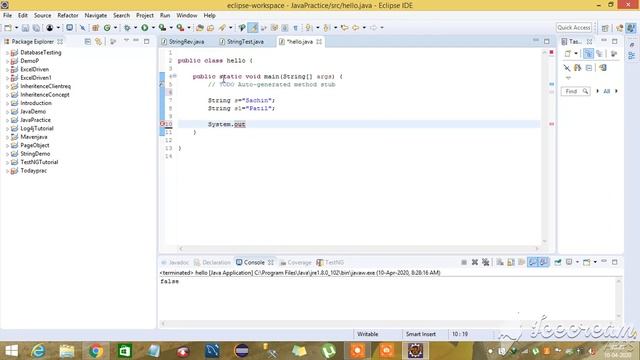The width and height of the screenshot is (640, 360).
Task: Open the Open Console dropdown arrow
Action: [x=595, y=262]
